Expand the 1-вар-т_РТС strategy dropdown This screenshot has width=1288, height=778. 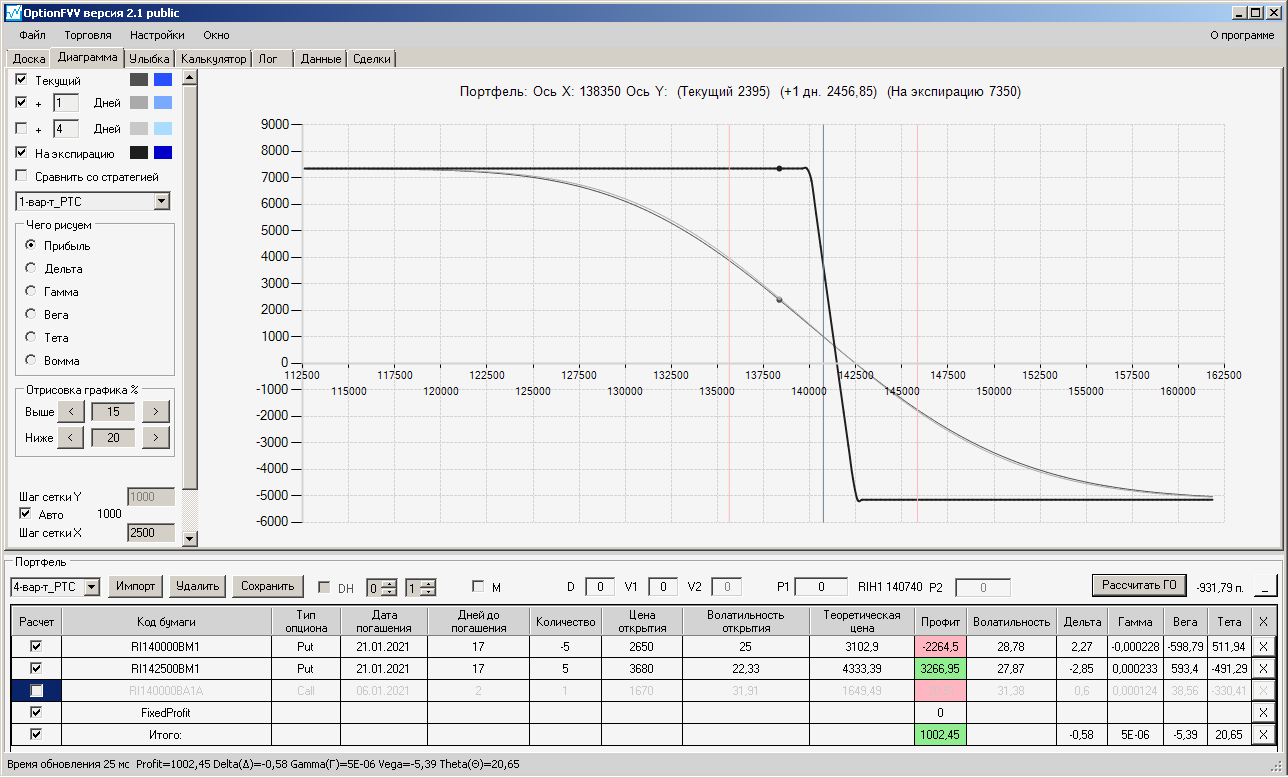pos(162,202)
